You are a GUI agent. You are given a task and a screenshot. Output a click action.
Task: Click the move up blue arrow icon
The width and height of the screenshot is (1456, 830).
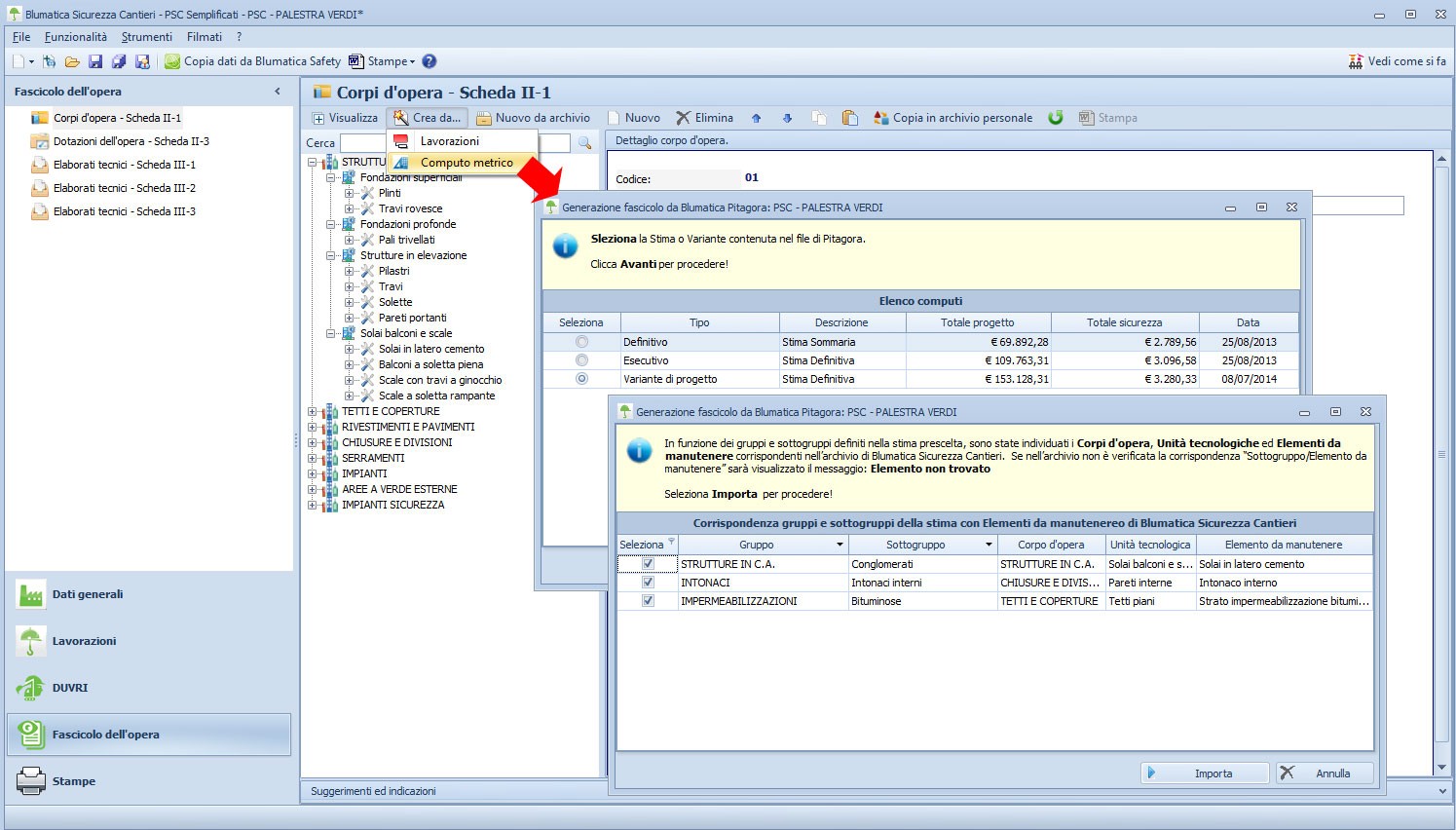click(757, 118)
